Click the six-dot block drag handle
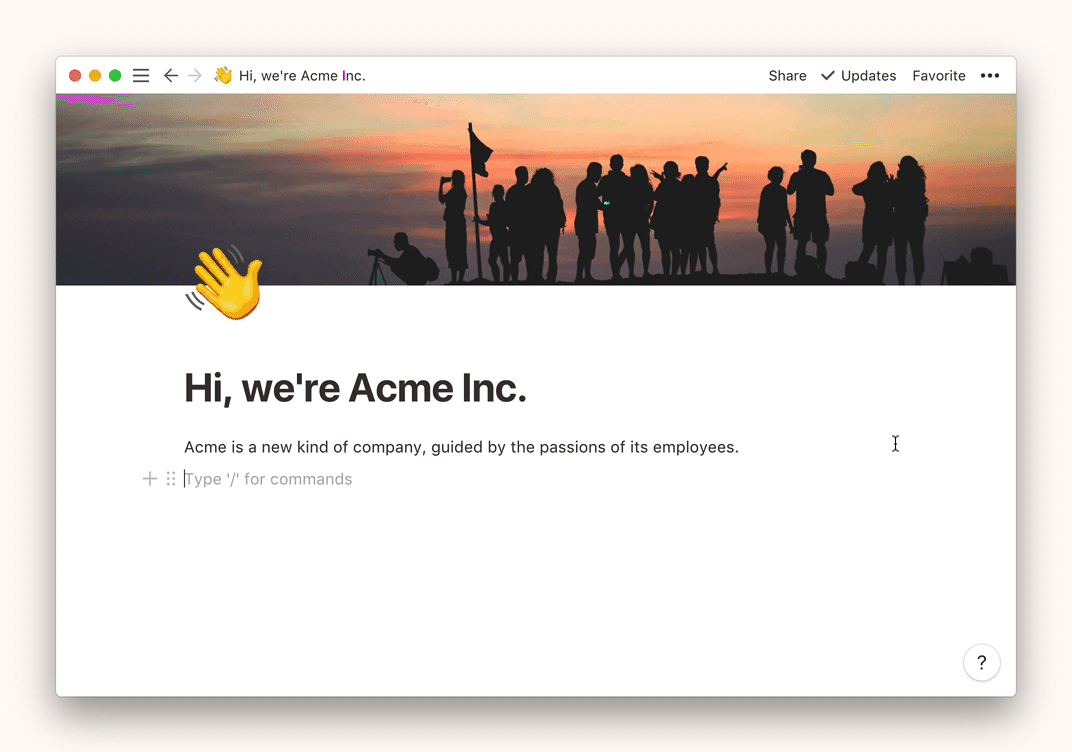This screenshot has height=752, width=1072. [x=171, y=479]
